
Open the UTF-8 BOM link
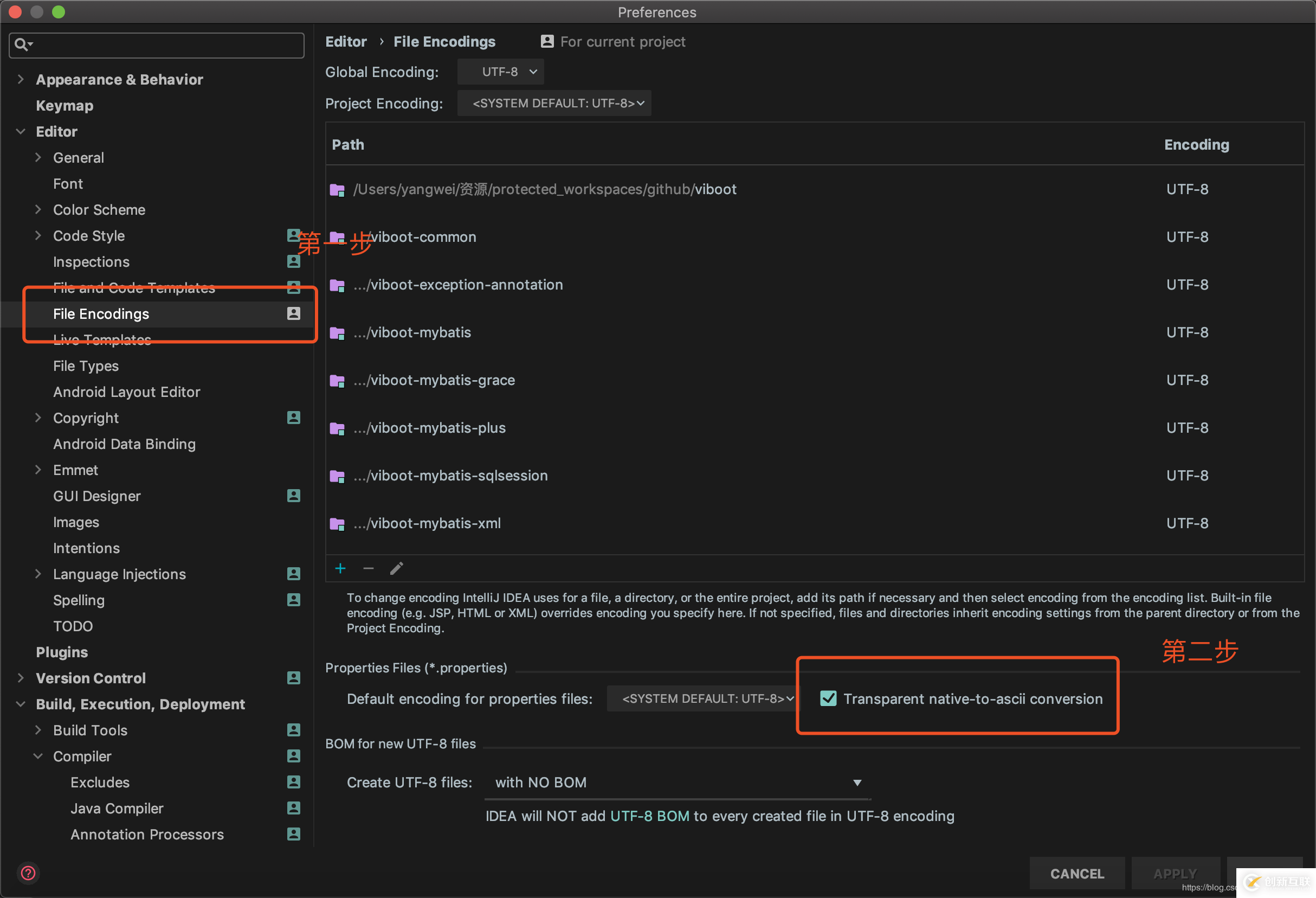(649, 816)
